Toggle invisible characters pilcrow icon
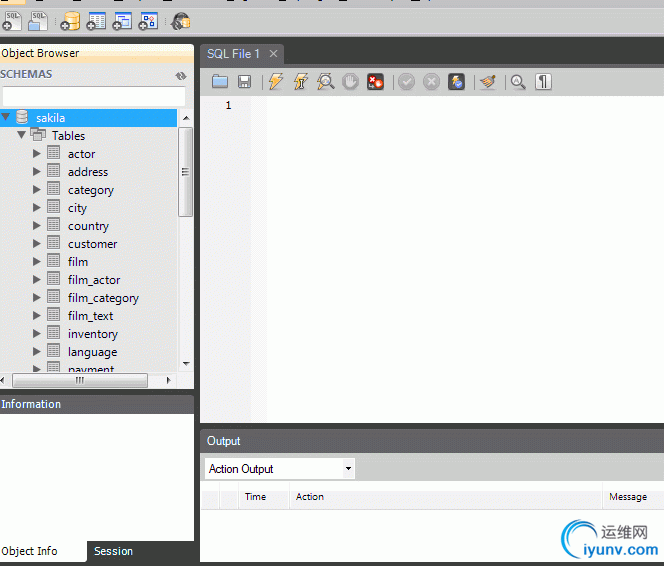The height and width of the screenshot is (566, 664). pos(543,81)
